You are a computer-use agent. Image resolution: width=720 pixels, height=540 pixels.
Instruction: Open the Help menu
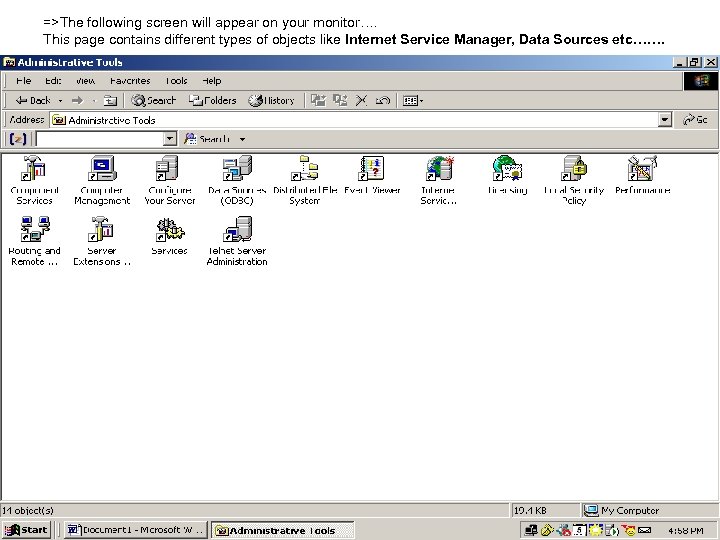tap(212, 81)
